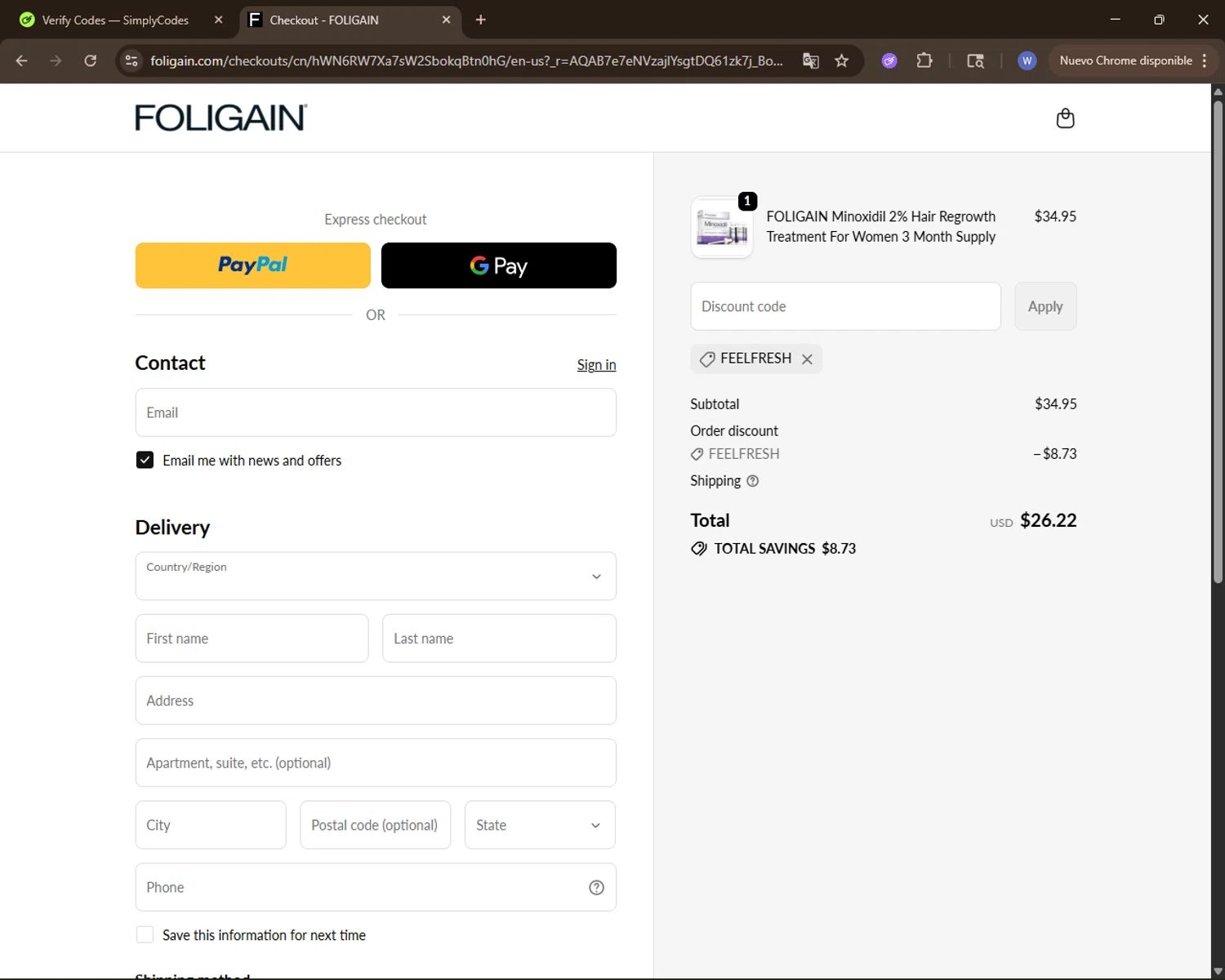Click the Apartment, suite field
The height and width of the screenshot is (980, 1225).
(x=376, y=763)
